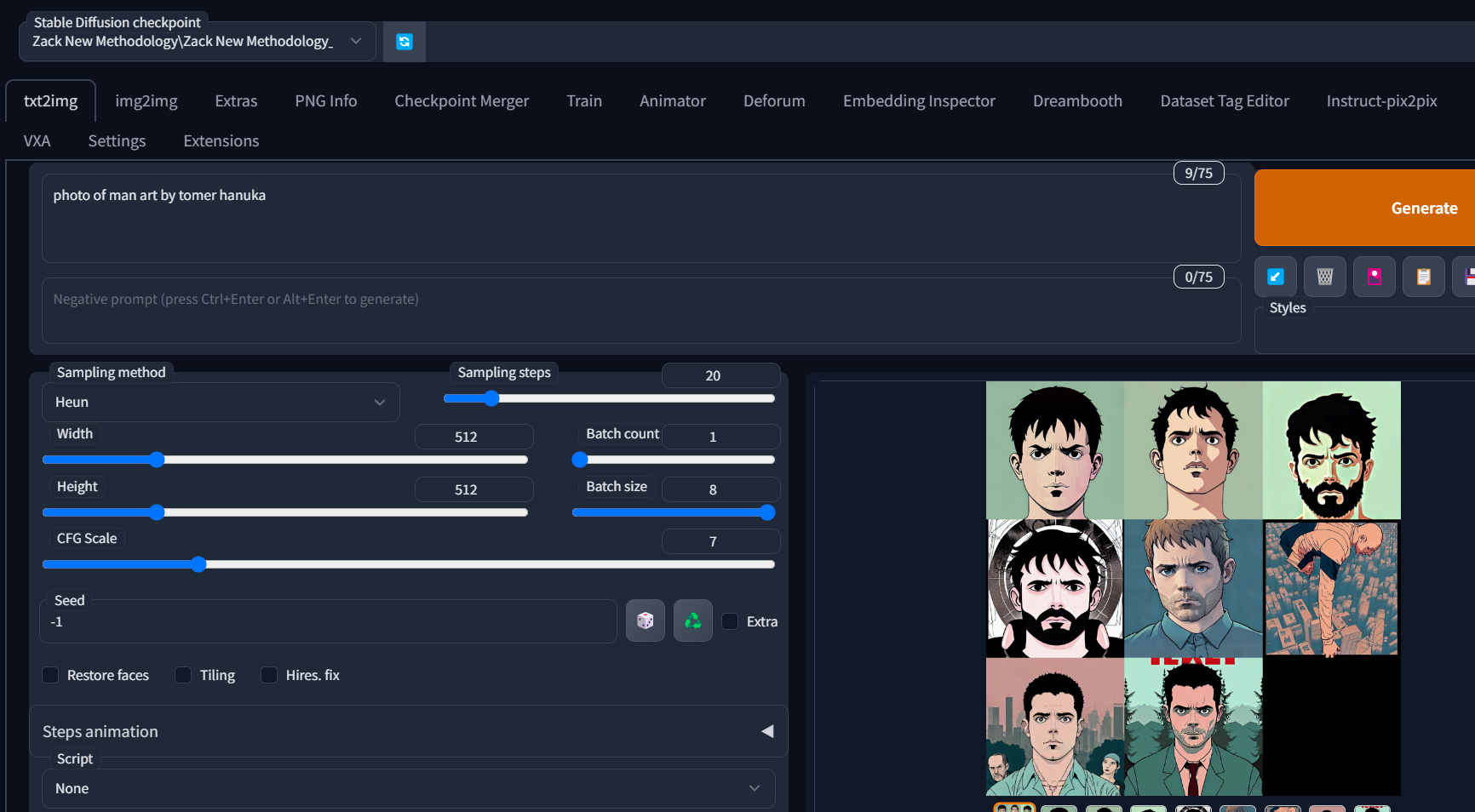Focus the Negative prompt text box
The width and height of the screenshot is (1475, 812).
[x=641, y=311]
